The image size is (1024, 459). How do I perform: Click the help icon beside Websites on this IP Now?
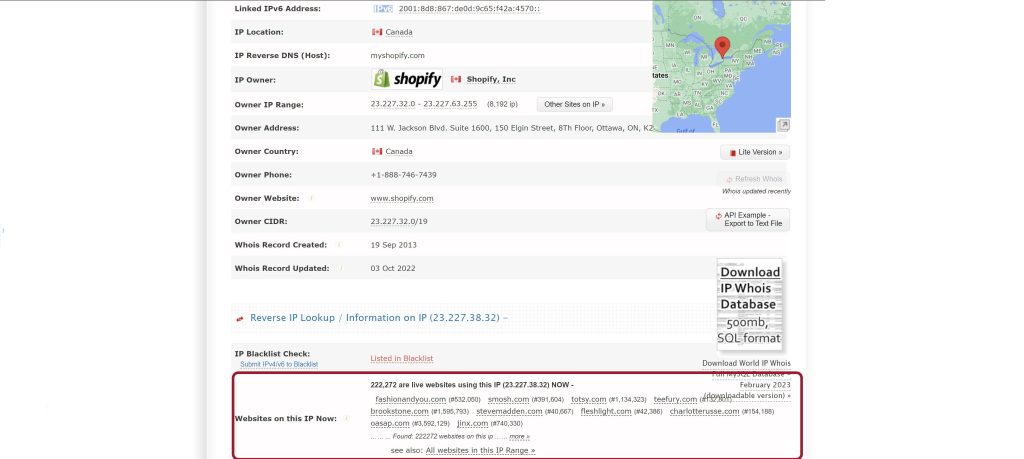(x=347, y=419)
